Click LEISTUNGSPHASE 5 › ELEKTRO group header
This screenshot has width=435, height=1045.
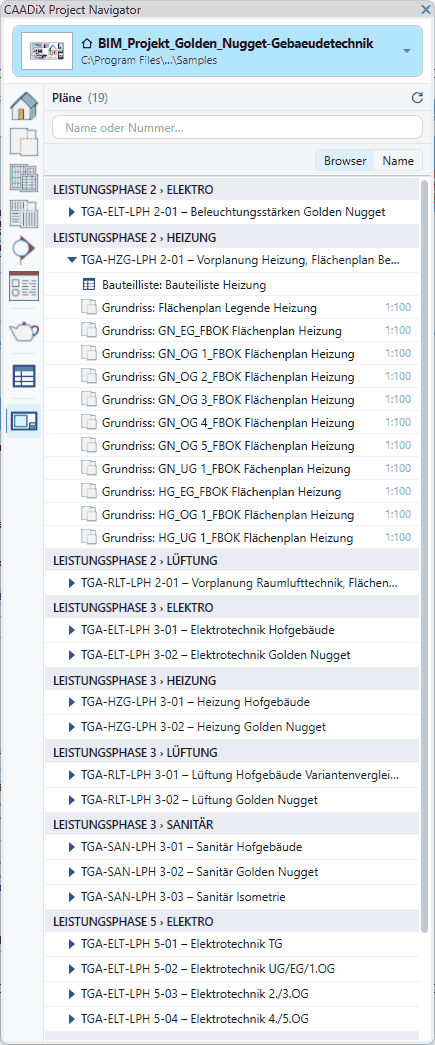[x=233, y=921]
